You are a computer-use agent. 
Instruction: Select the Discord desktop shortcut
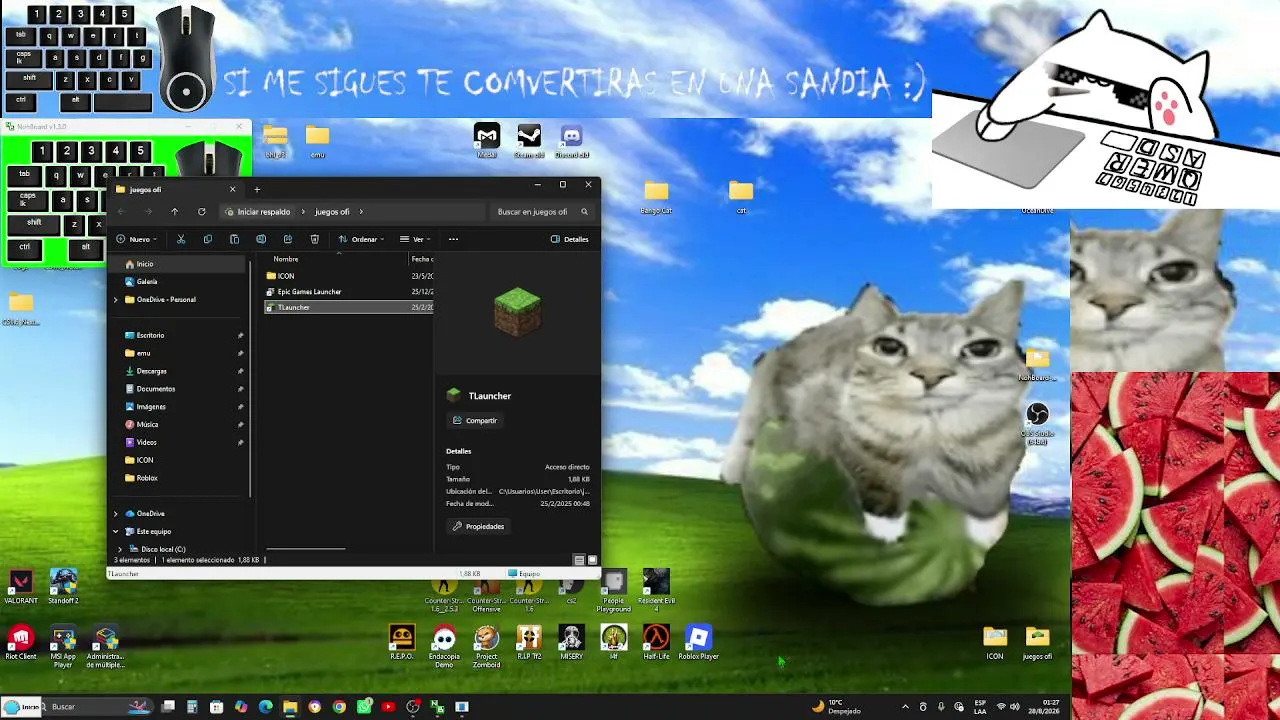click(572, 141)
